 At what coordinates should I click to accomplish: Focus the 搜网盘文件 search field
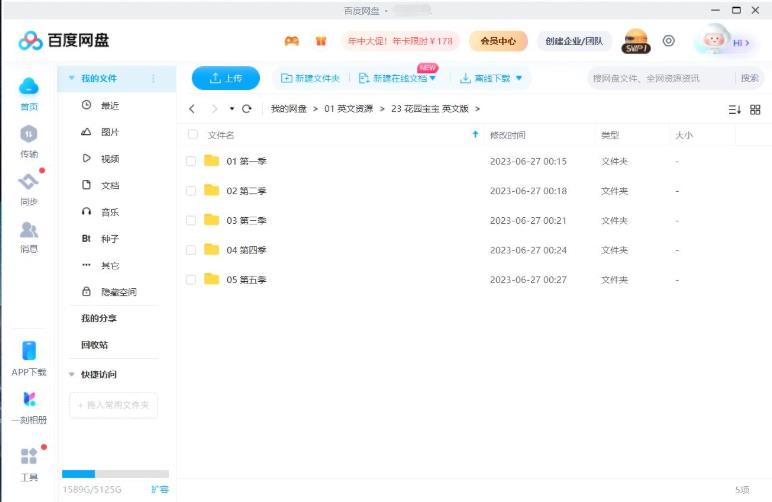[x=660, y=78]
